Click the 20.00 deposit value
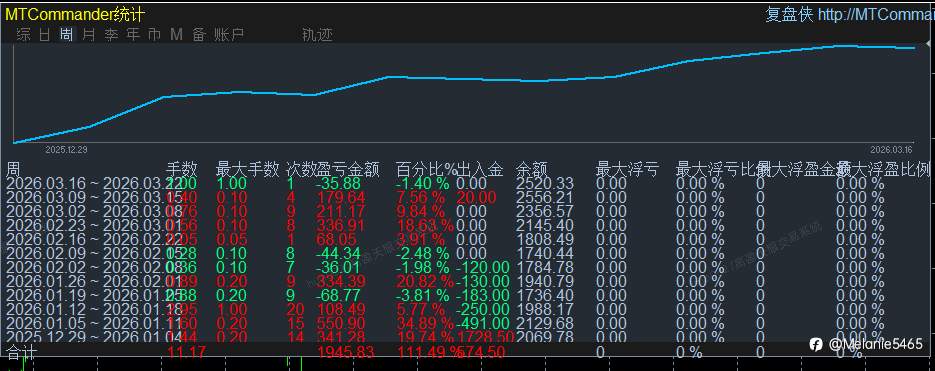This screenshot has width=935, height=371. (476, 197)
